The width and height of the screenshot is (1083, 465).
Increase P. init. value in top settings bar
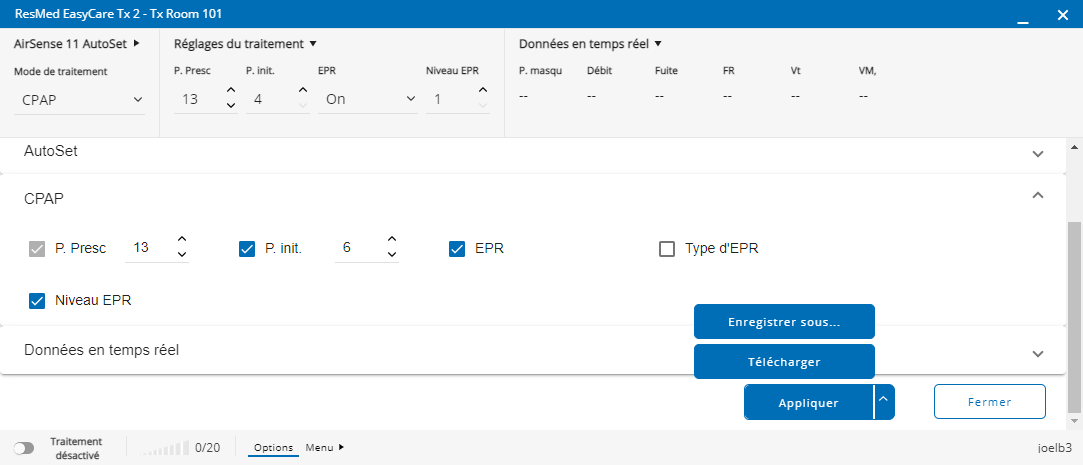coord(303,91)
